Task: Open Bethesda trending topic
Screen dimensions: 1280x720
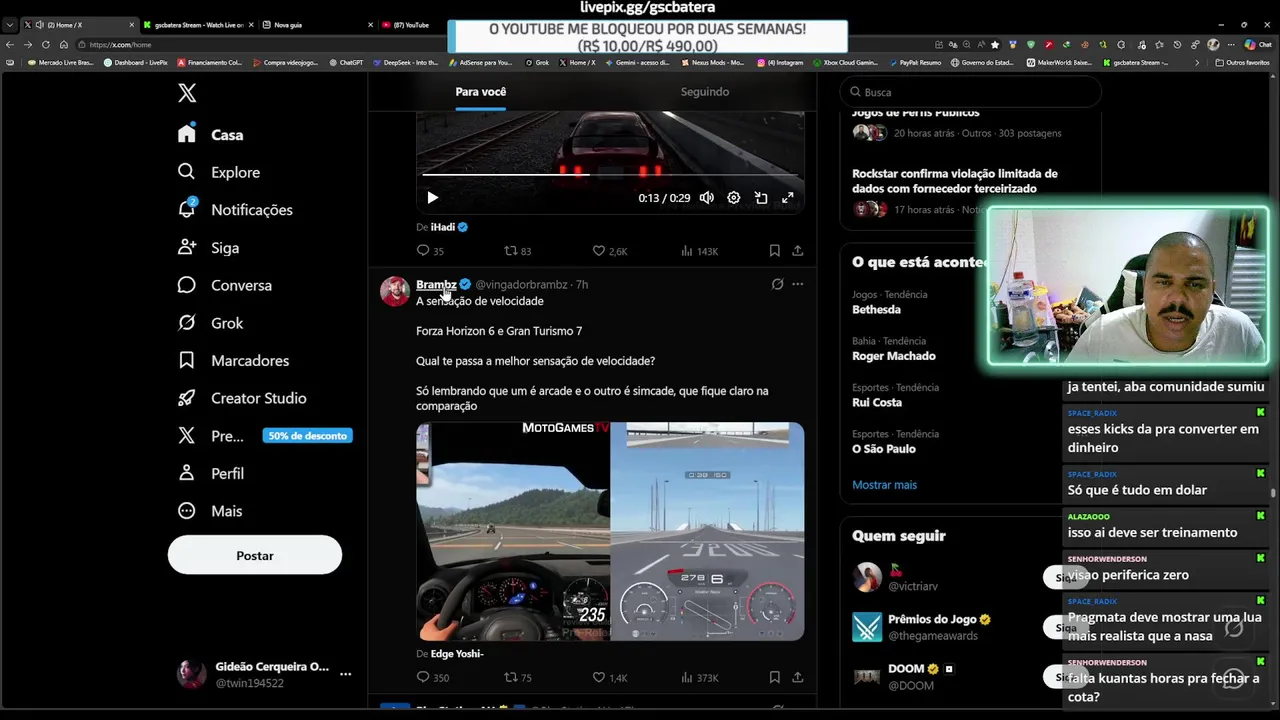Action: coord(876,310)
